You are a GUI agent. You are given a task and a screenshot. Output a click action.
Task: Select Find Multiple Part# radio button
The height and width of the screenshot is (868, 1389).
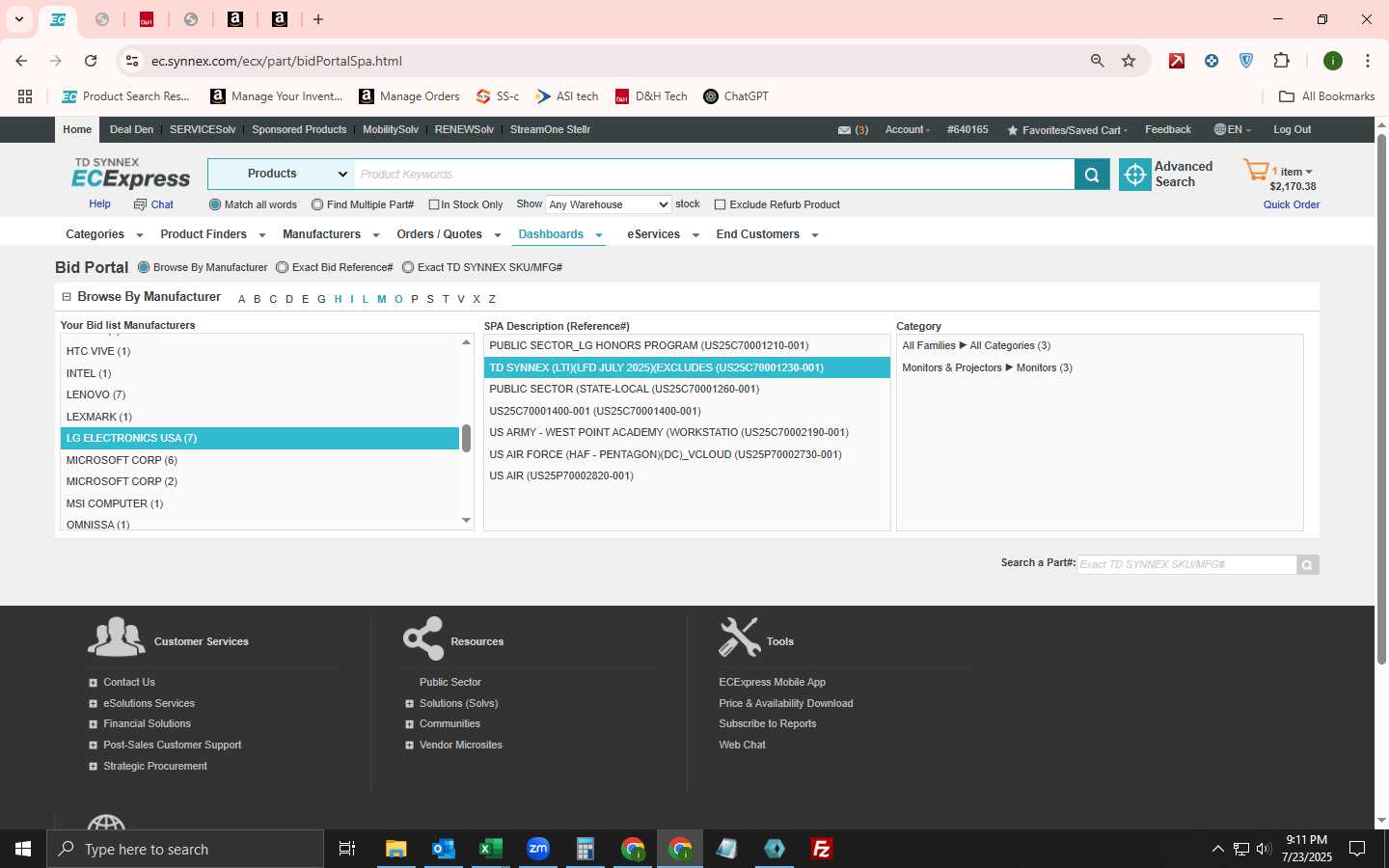pyautogui.click(x=317, y=204)
